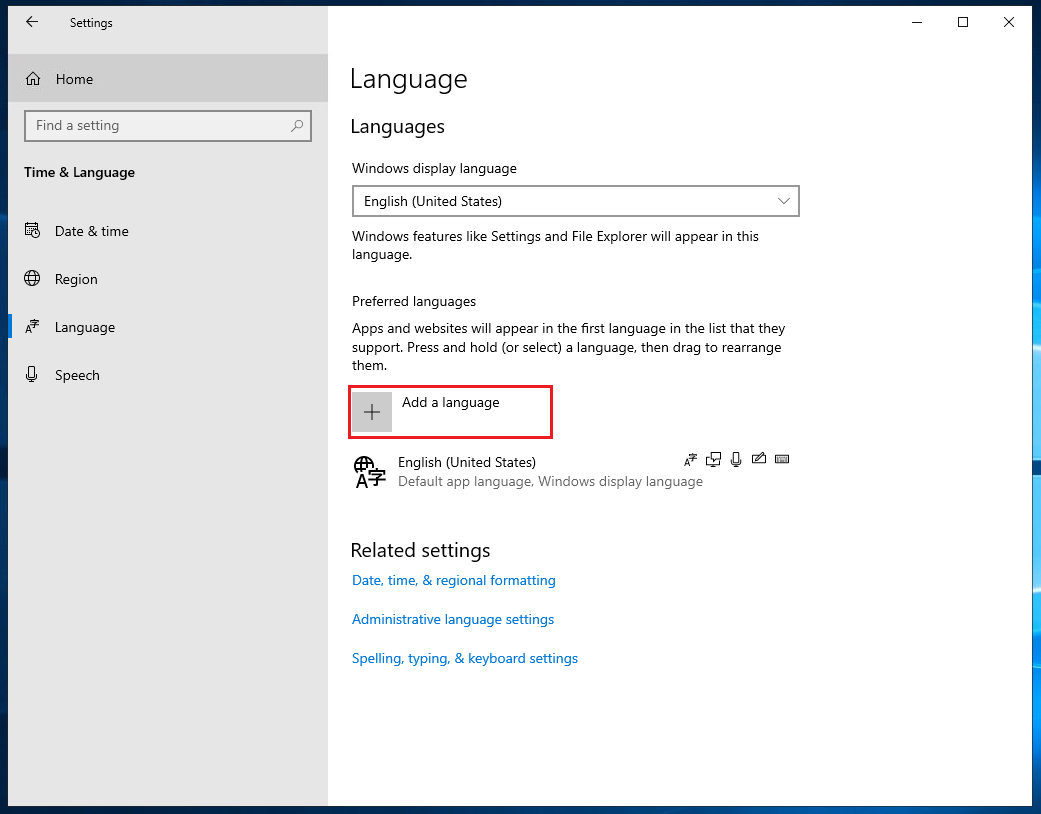Click the Speech microphone icon
Viewport: 1041px width, 814px height.
pos(31,374)
